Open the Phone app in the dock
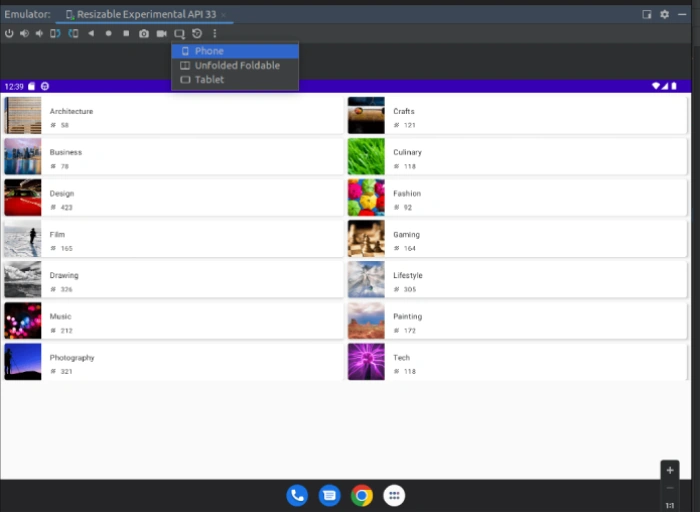 click(x=297, y=495)
